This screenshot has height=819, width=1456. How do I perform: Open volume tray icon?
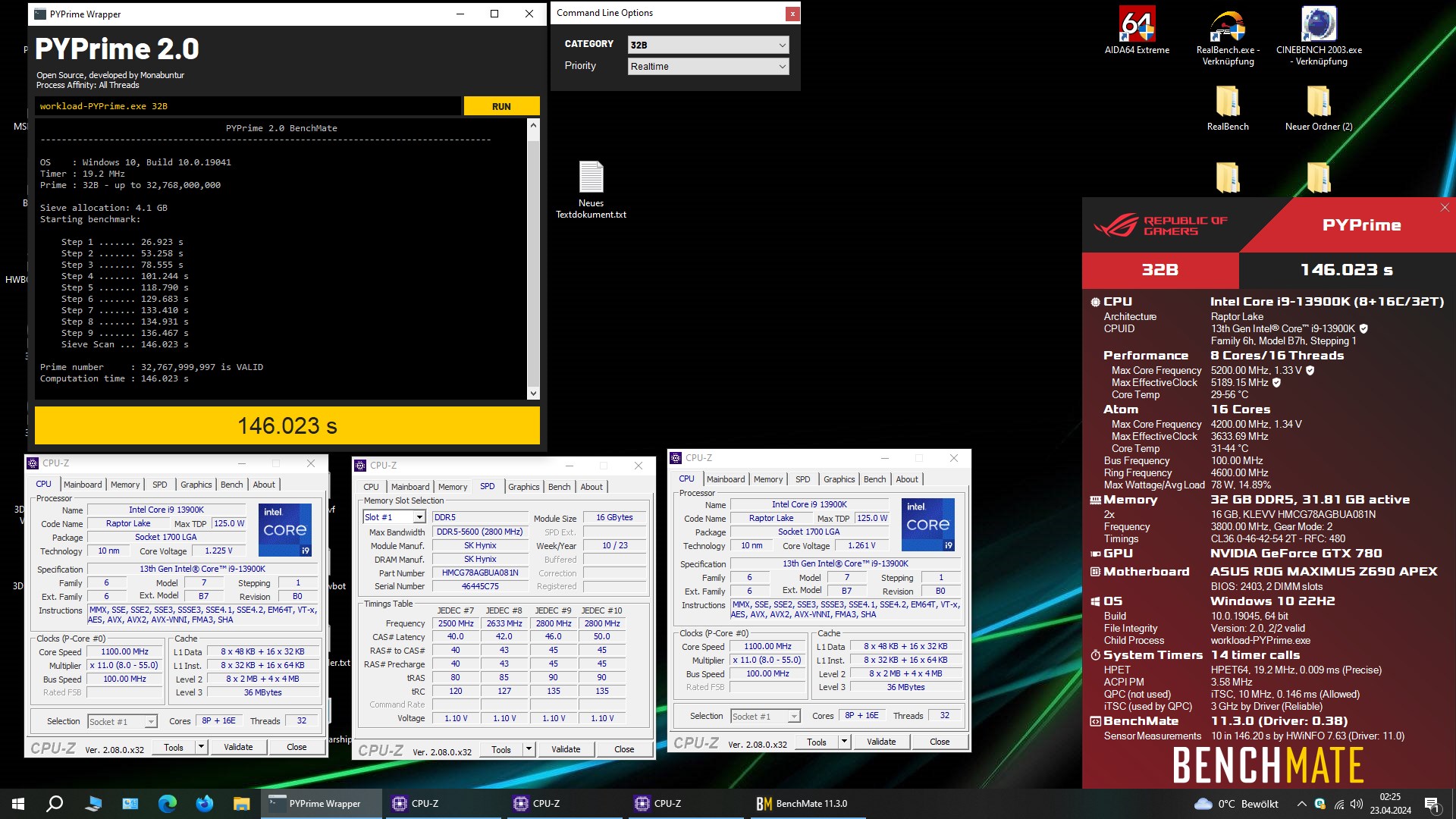click(1357, 804)
